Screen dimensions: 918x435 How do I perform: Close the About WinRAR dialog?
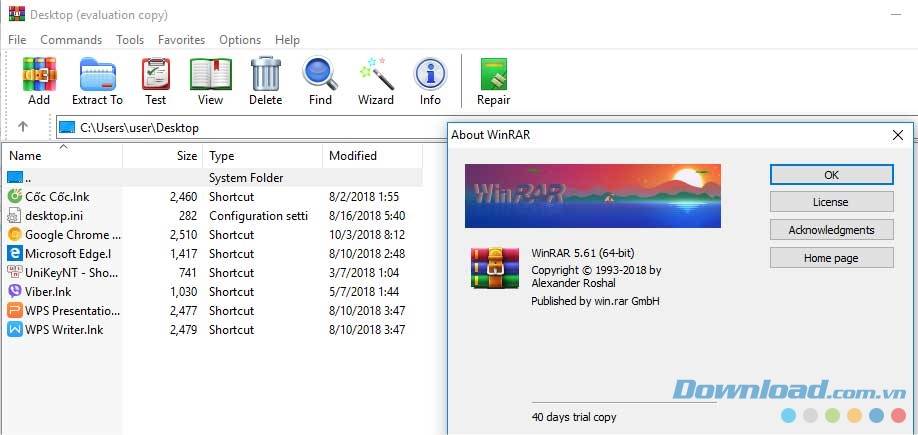pyautogui.click(x=898, y=135)
